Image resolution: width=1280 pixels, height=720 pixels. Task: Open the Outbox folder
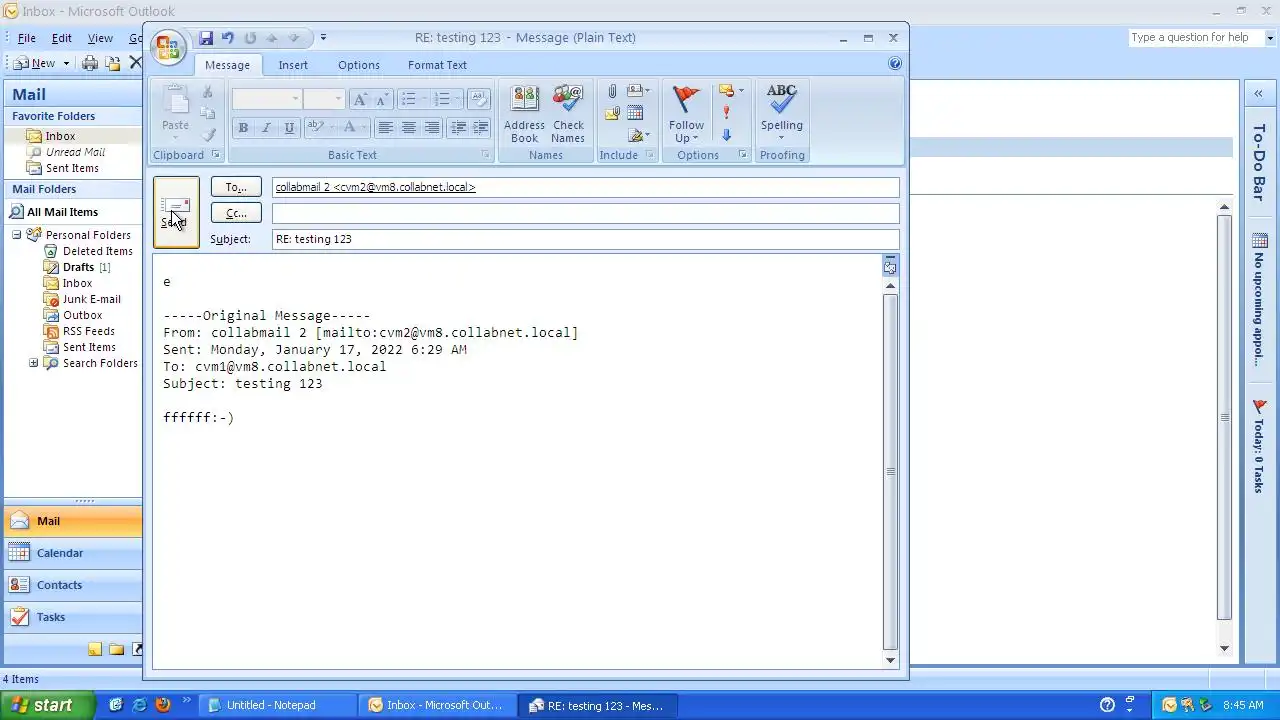[x=82, y=315]
